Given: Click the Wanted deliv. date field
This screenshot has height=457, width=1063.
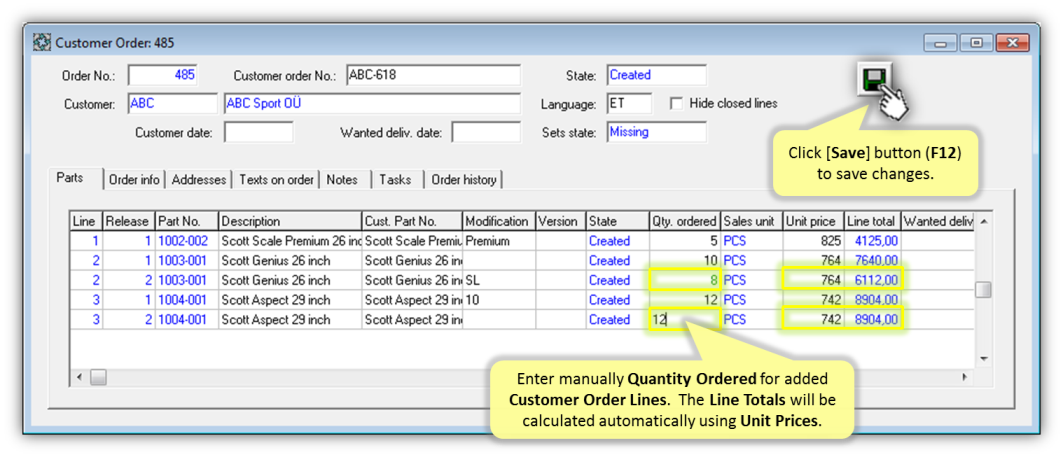Looking at the screenshot, I should 486,132.
